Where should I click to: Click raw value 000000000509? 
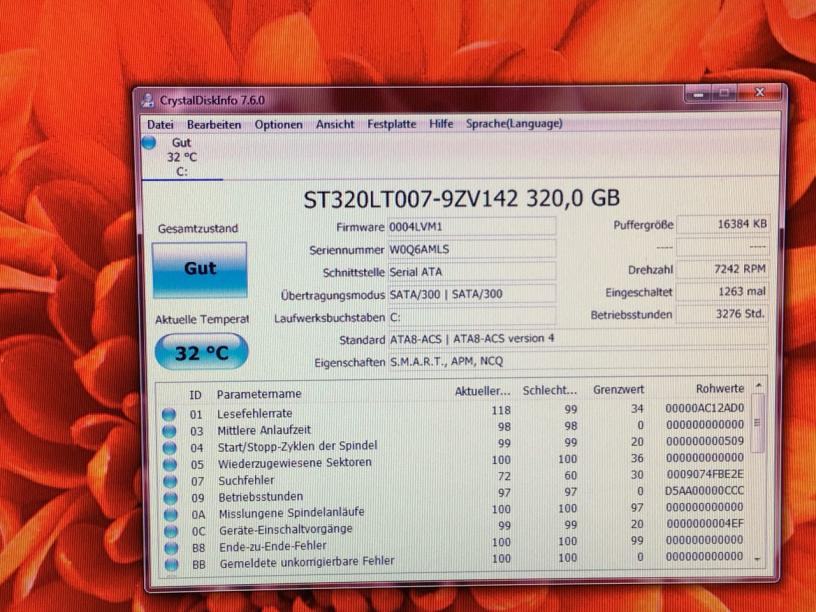click(705, 441)
